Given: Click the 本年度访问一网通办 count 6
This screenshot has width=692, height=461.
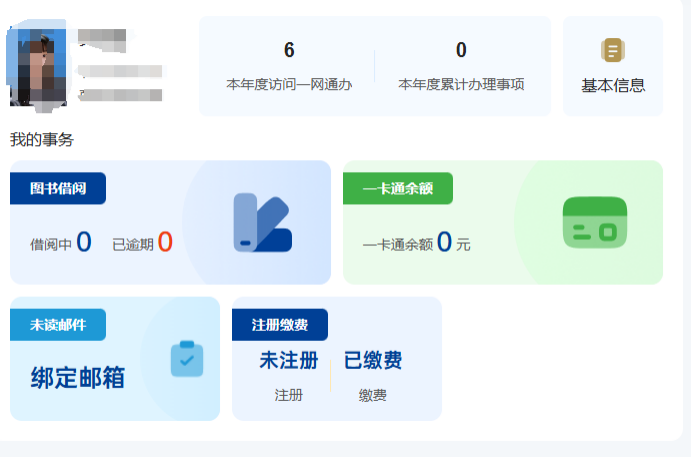Looking at the screenshot, I should coord(289,51).
